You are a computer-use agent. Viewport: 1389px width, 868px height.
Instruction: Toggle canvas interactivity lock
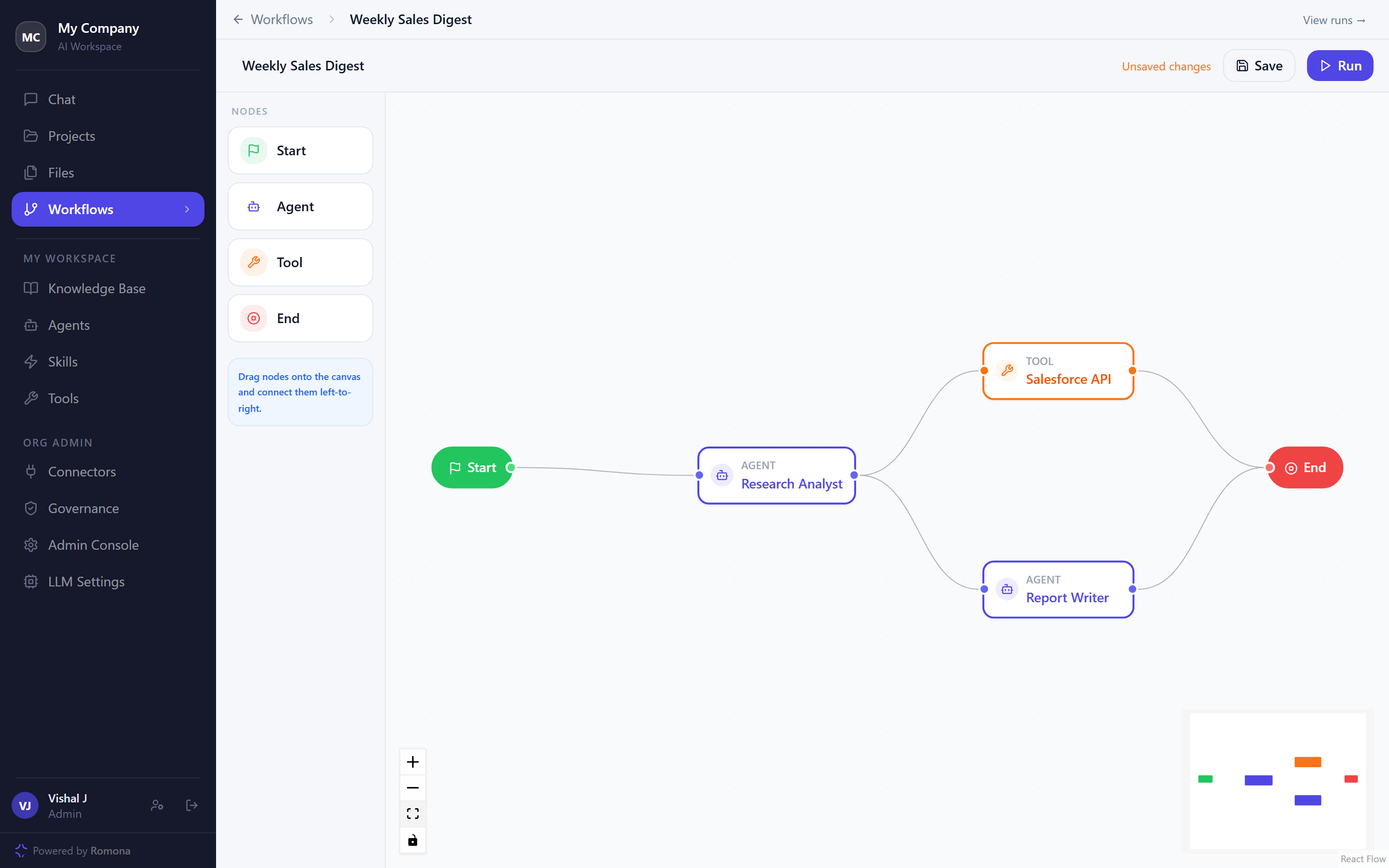(x=413, y=841)
